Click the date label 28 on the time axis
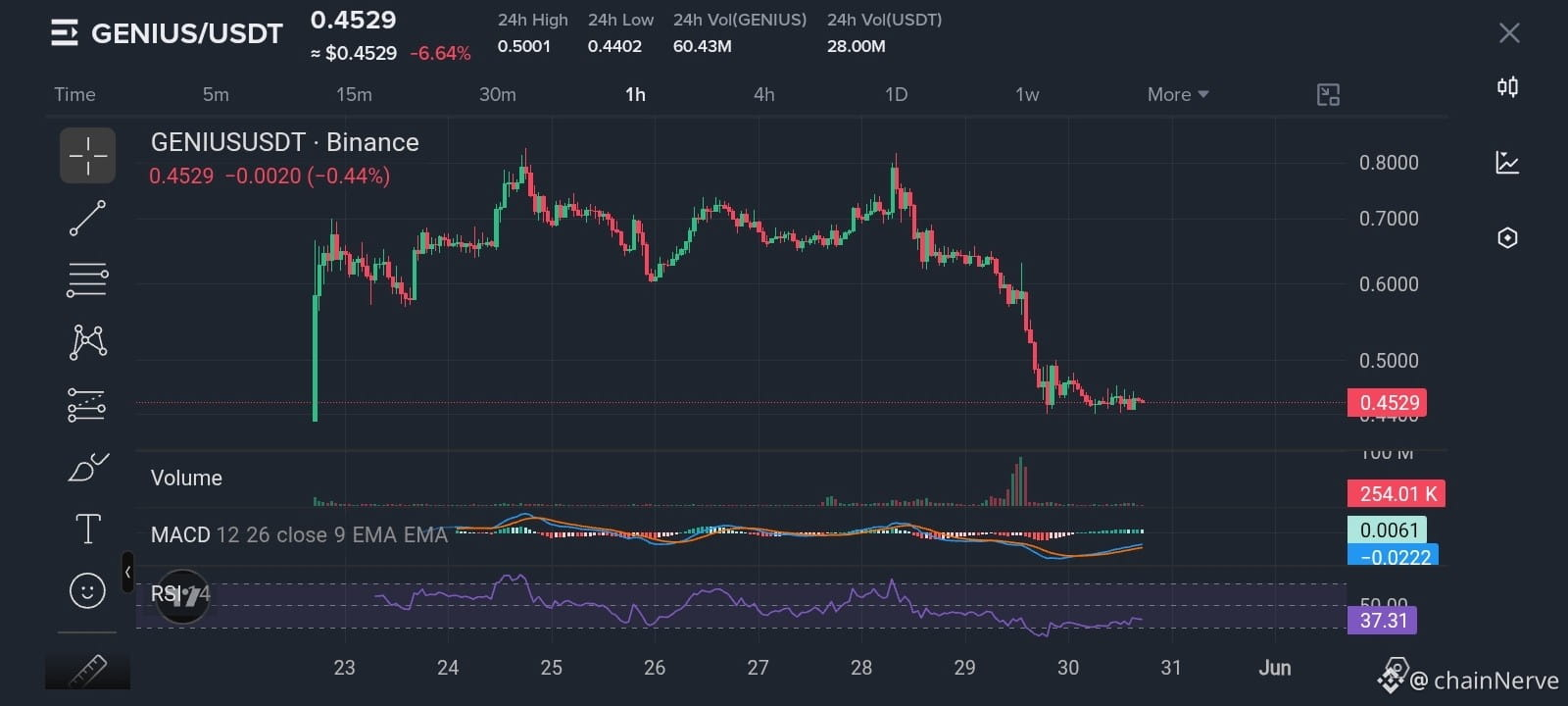 861,668
